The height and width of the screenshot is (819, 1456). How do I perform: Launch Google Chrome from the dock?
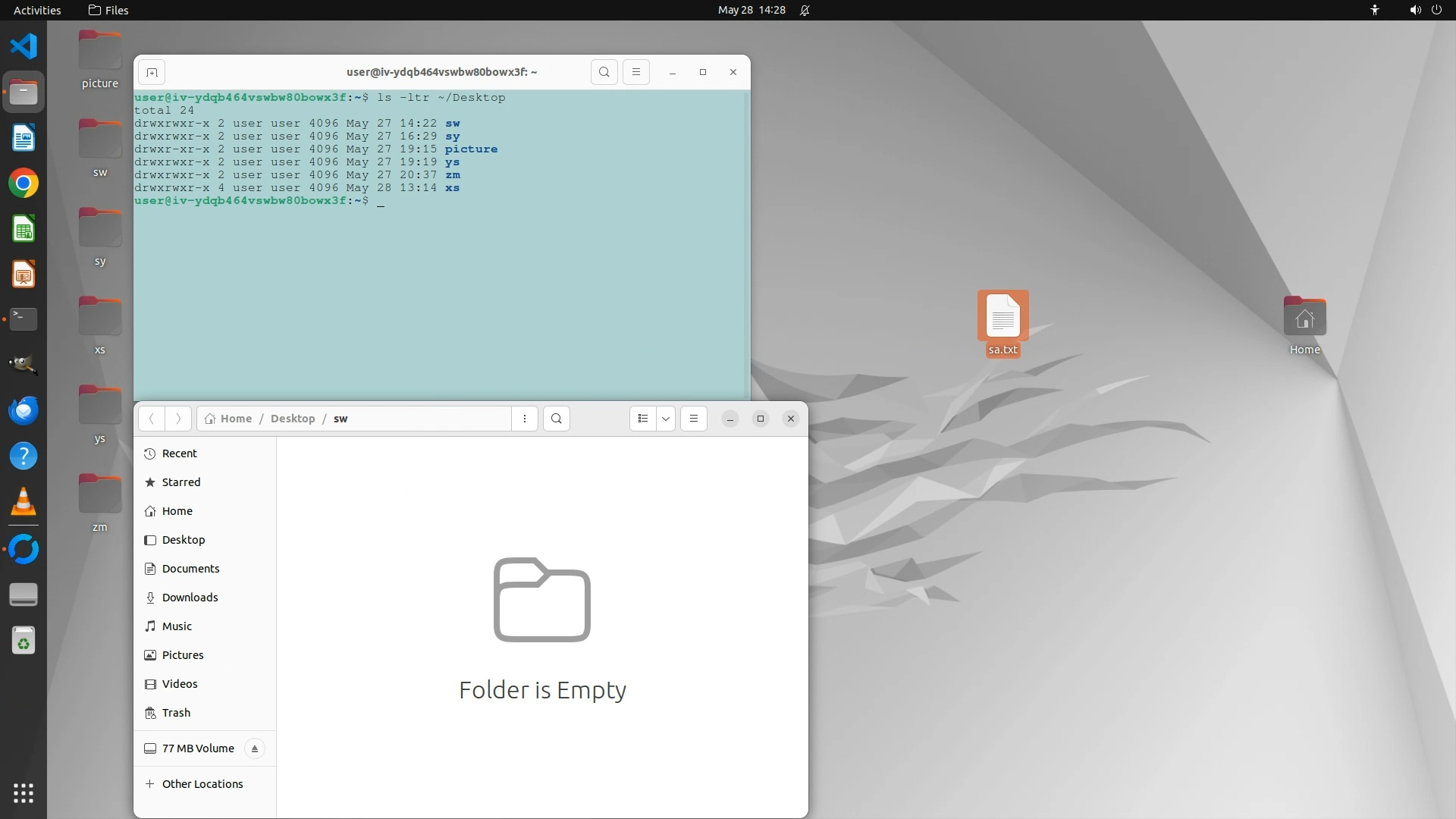[24, 184]
